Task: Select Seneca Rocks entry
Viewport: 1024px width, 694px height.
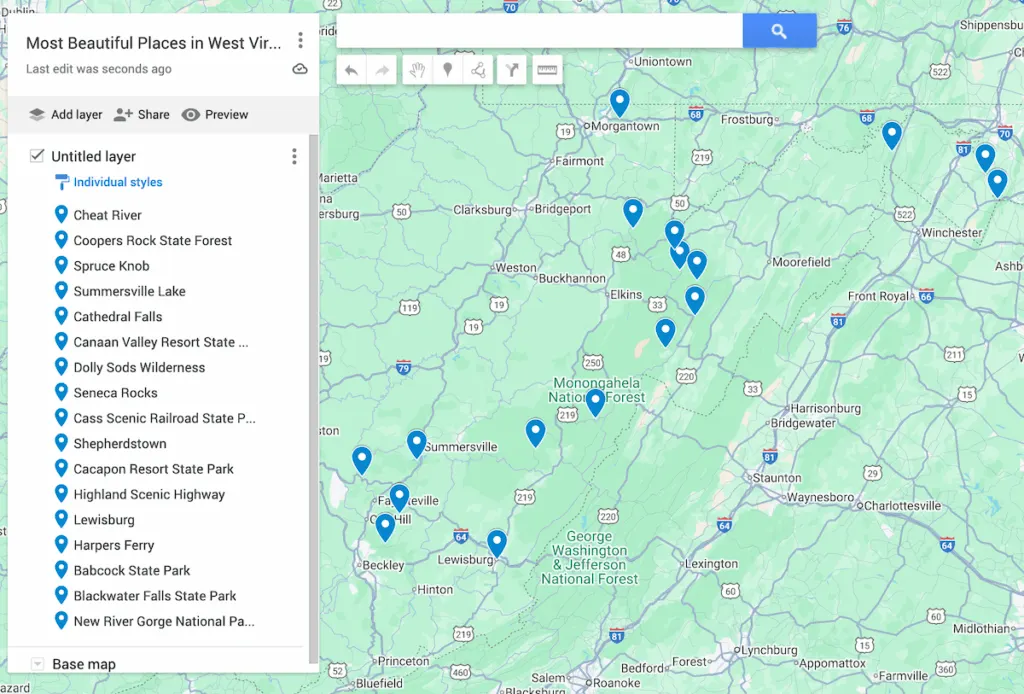Action: 115,393
